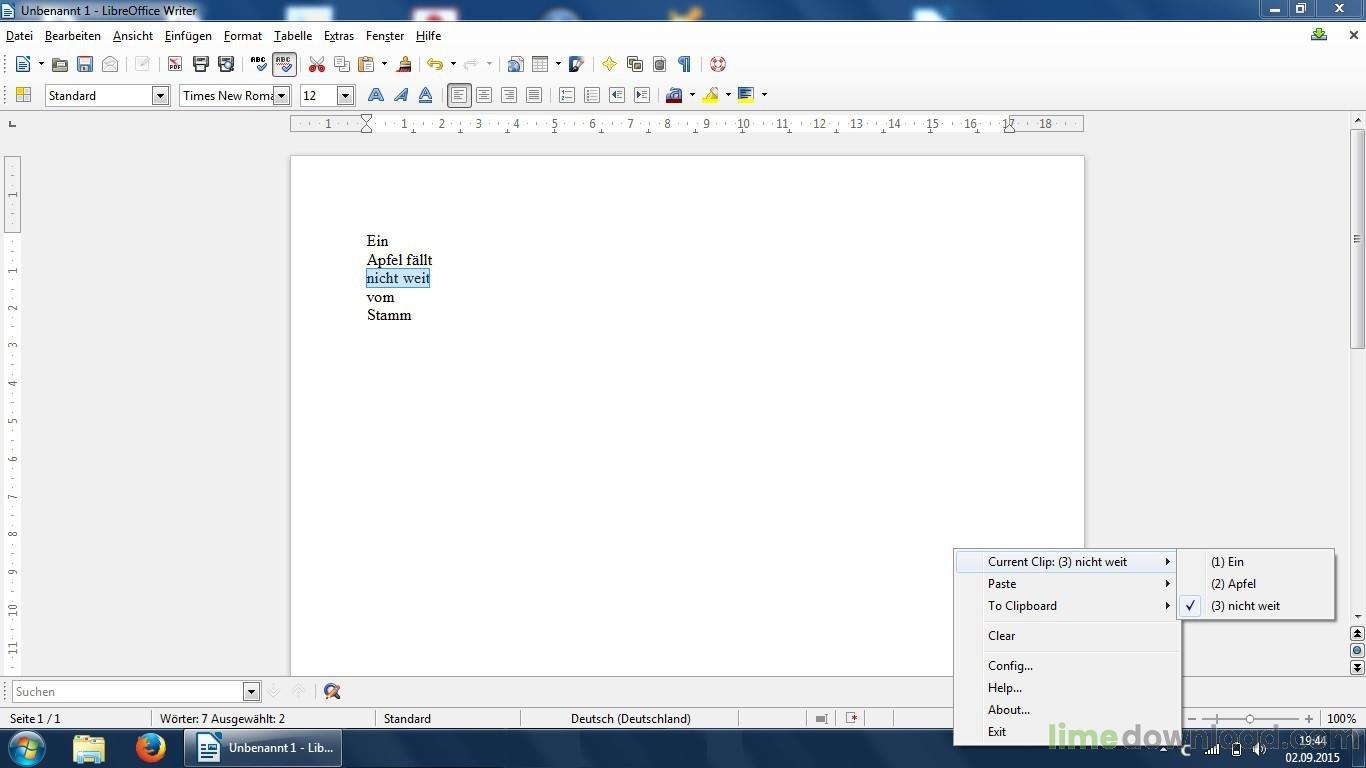Click the Suchen search input field

[127, 692]
